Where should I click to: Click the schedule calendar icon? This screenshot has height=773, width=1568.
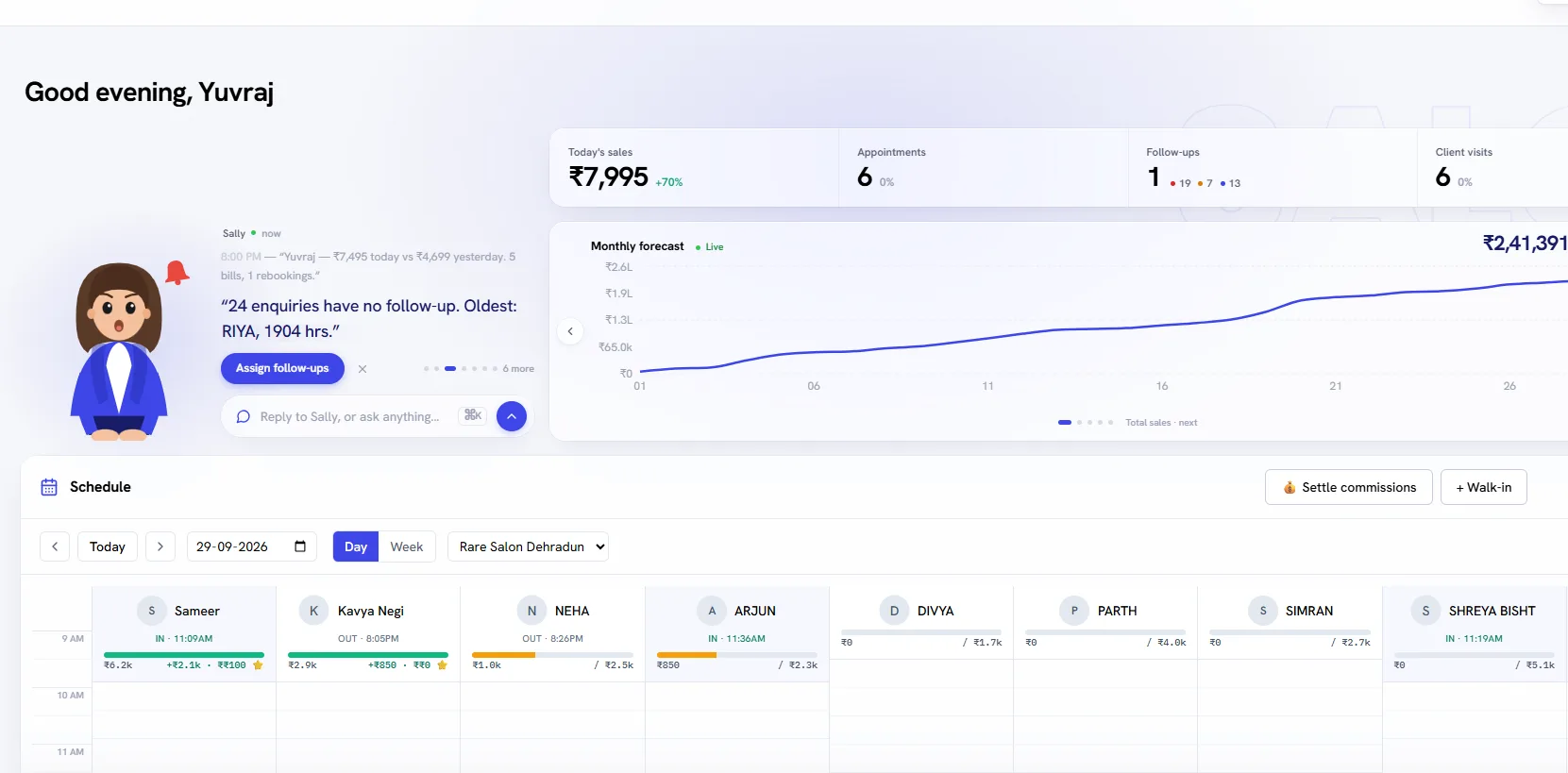[49, 487]
